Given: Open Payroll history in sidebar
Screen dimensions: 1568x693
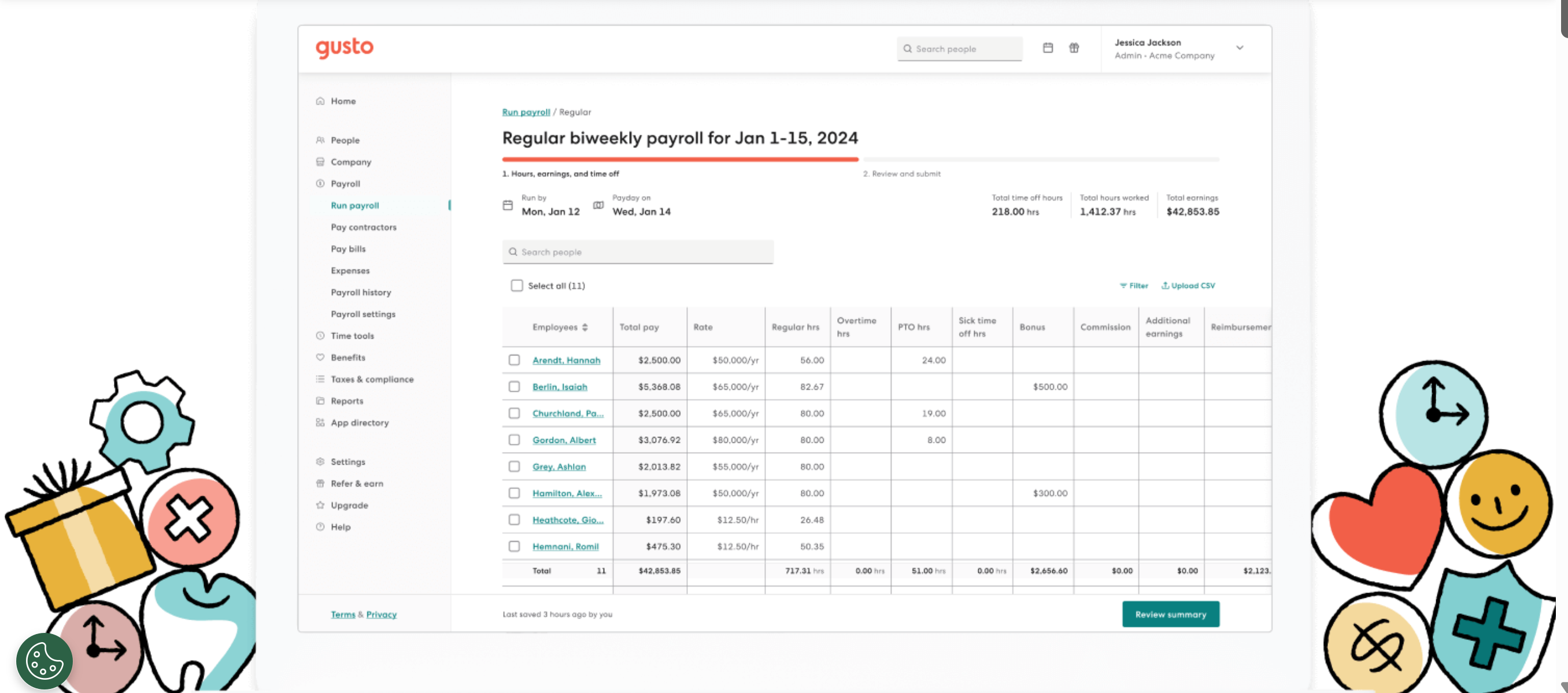Looking at the screenshot, I should pyautogui.click(x=361, y=292).
